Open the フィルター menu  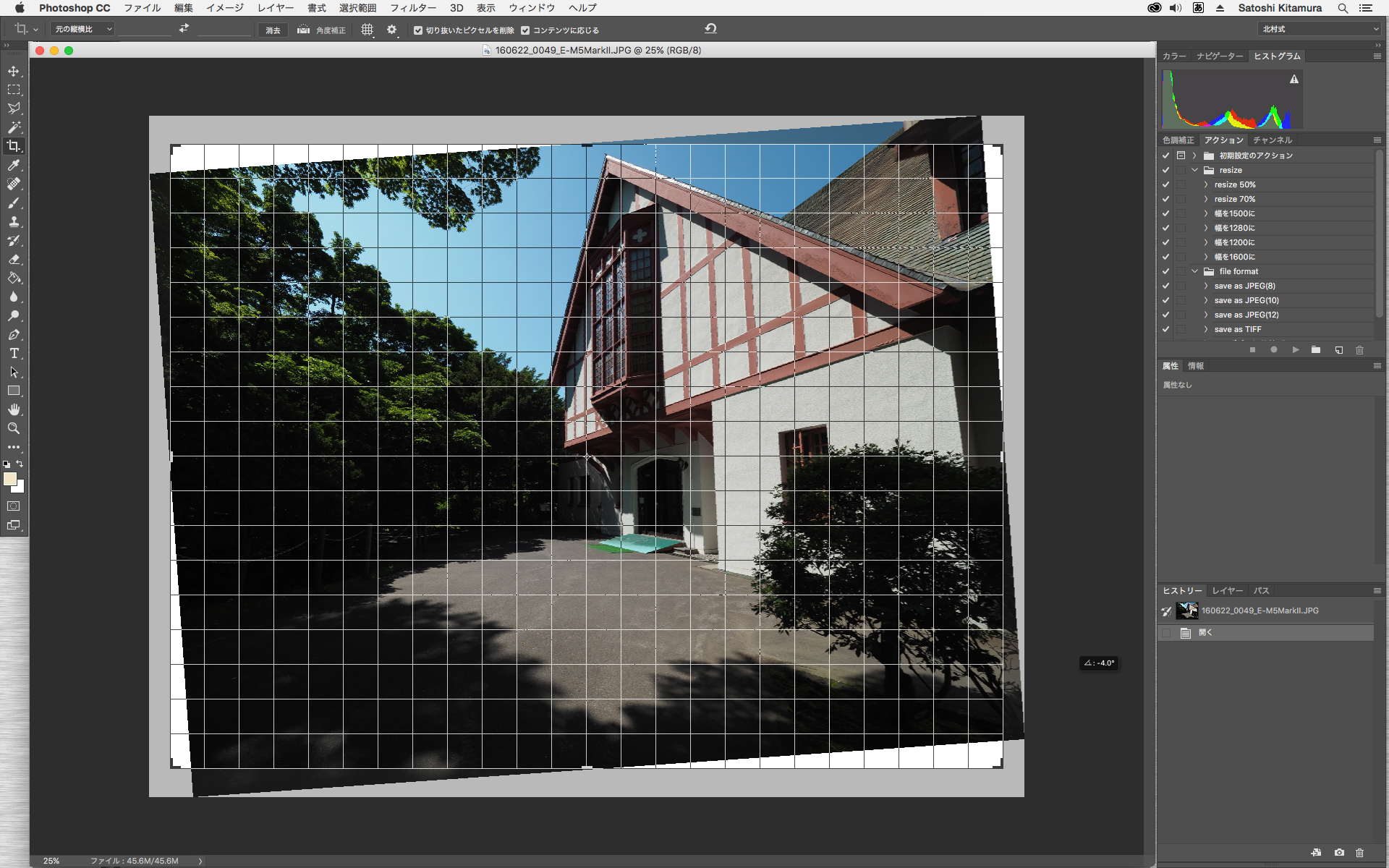(412, 8)
